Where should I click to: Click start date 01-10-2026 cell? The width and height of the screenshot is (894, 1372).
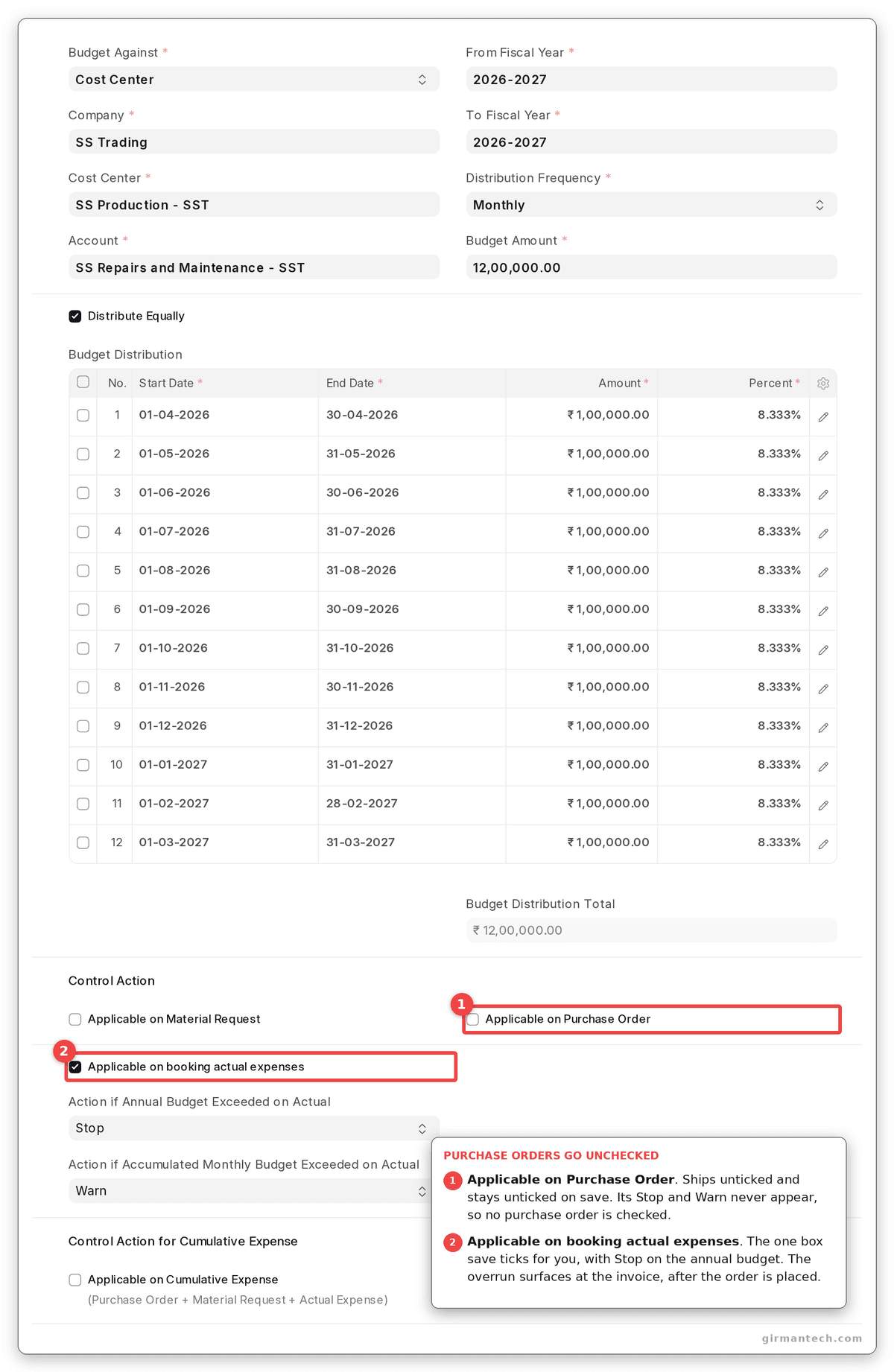tap(225, 649)
